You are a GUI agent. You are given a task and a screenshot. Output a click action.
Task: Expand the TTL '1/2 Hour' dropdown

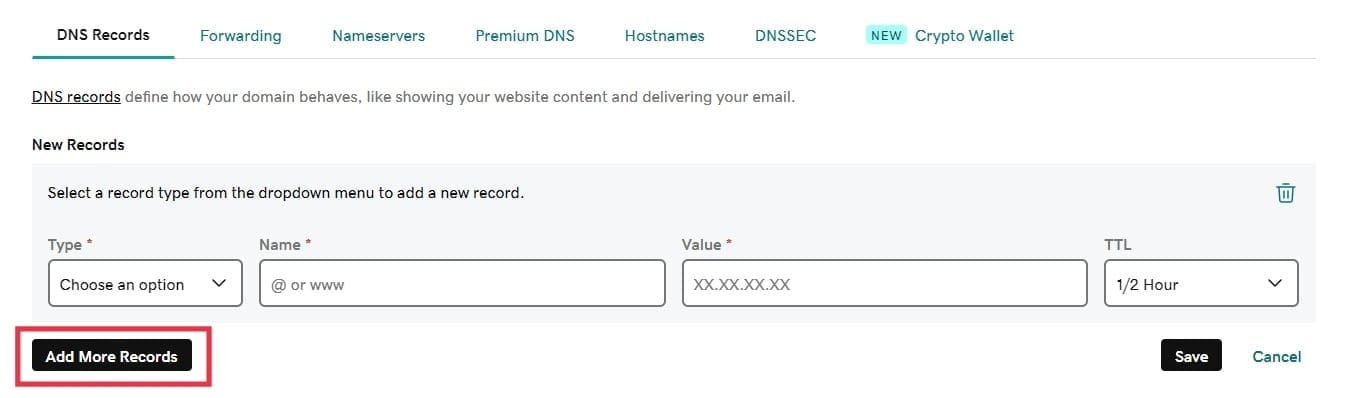pos(1201,283)
